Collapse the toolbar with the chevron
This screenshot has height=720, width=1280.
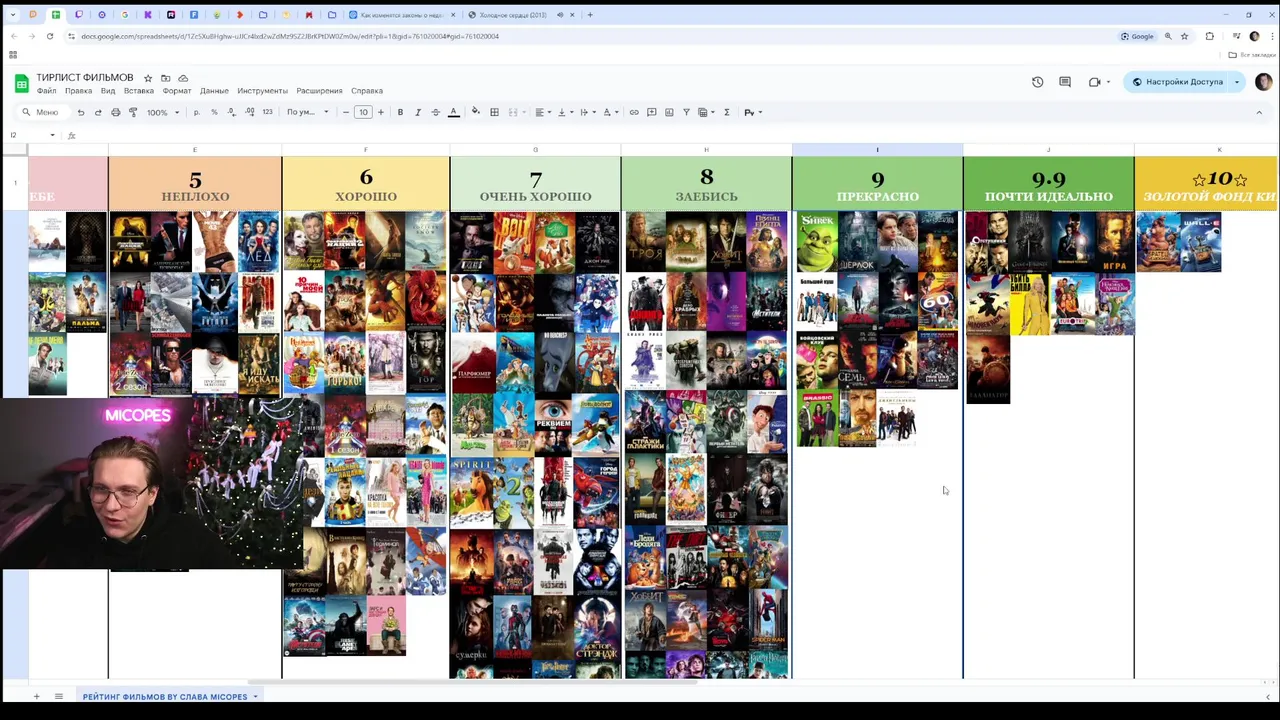click(1259, 112)
